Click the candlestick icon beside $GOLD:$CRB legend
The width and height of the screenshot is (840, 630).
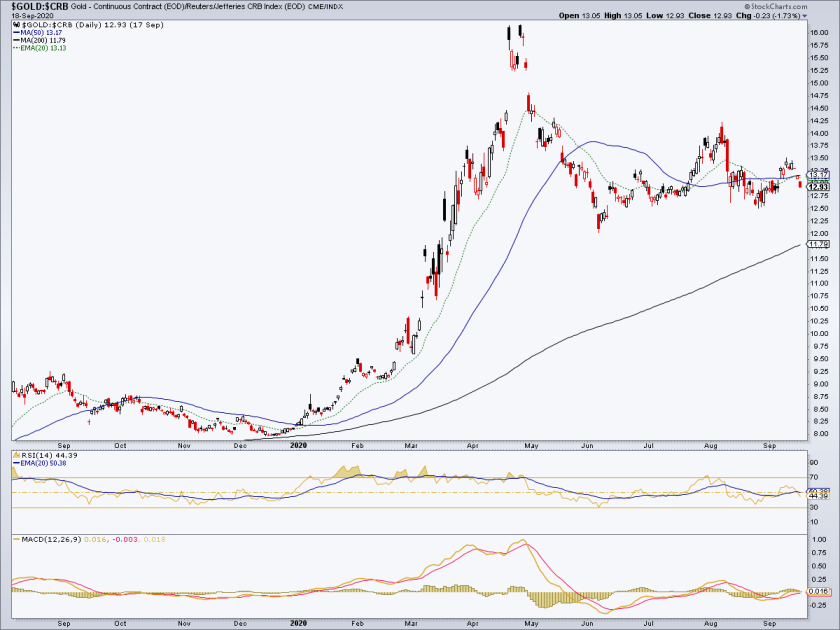tap(16, 25)
